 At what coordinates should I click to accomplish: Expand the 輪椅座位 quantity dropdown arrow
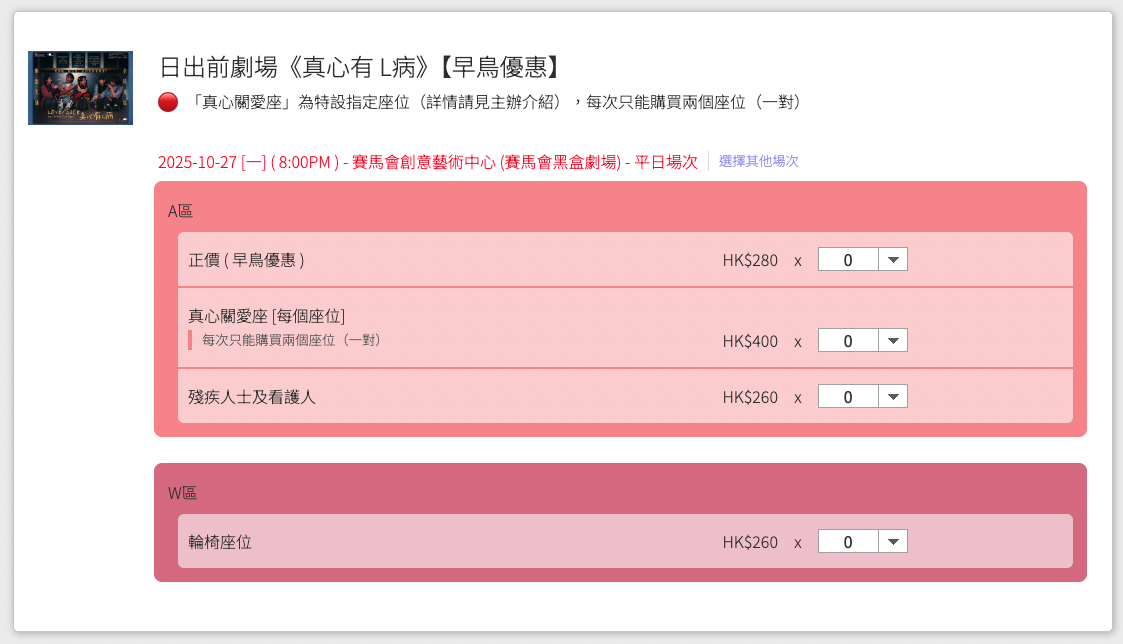(x=893, y=542)
